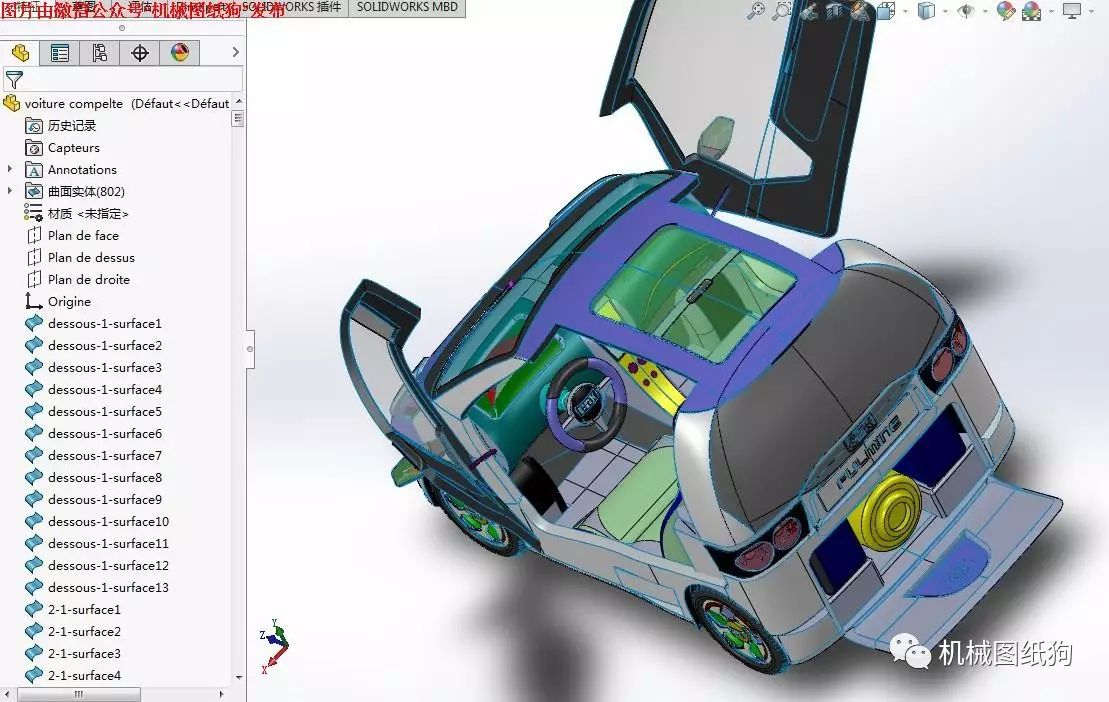The height and width of the screenshot is (702, 1109).
Task: Click the Apply Scene icon
Action: point(1032,11)
